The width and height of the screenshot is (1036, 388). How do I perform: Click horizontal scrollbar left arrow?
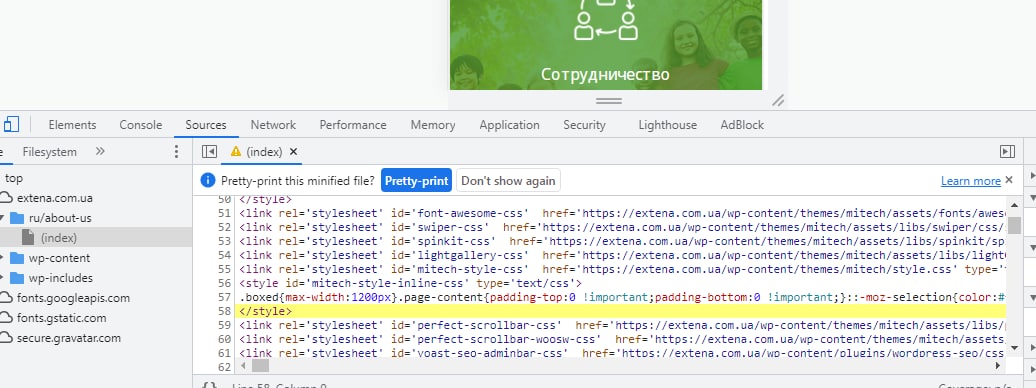(x=243, y=366)
